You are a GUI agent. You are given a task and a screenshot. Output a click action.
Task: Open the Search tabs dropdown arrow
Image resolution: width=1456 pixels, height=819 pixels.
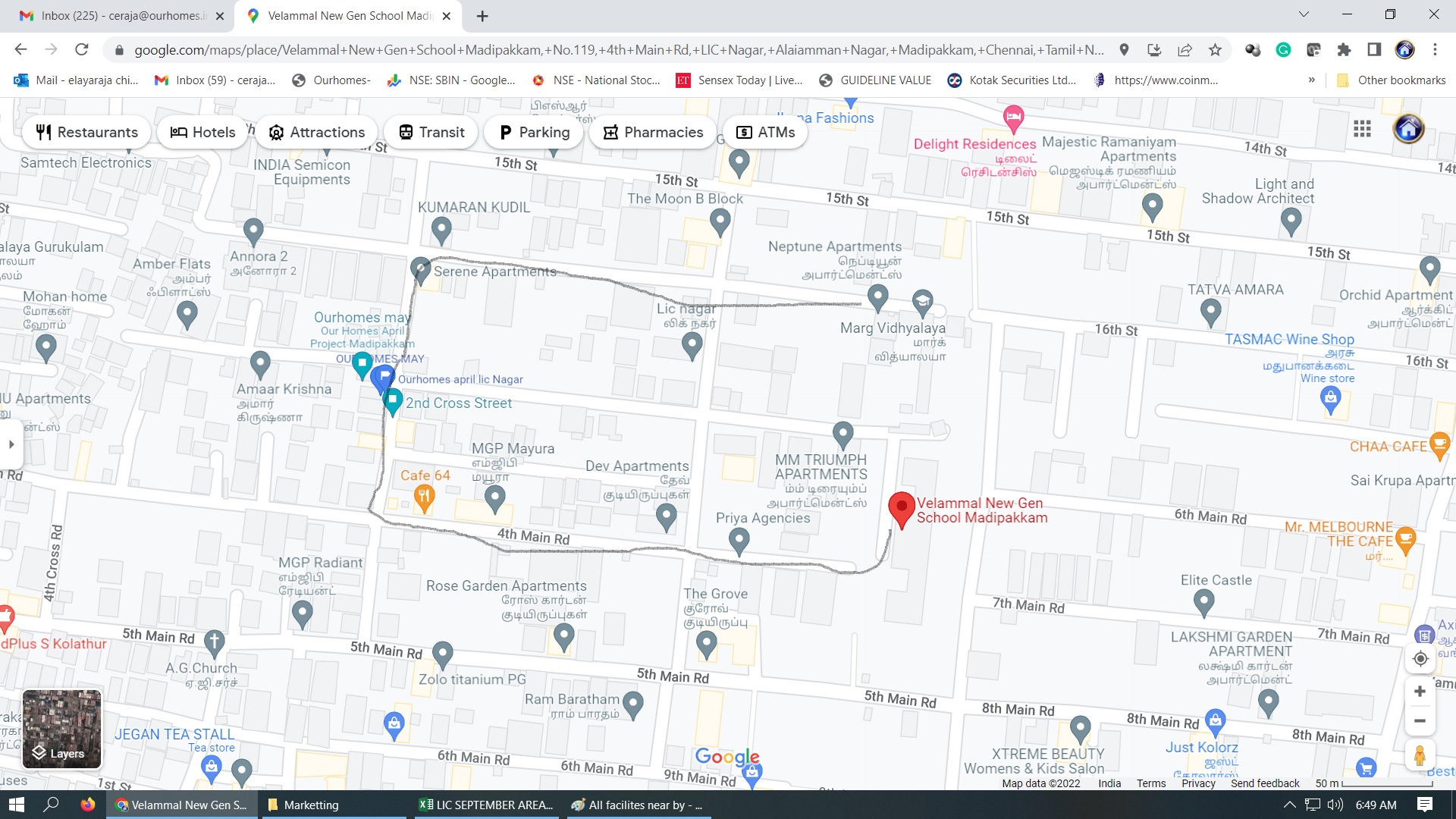[1304, 14]
